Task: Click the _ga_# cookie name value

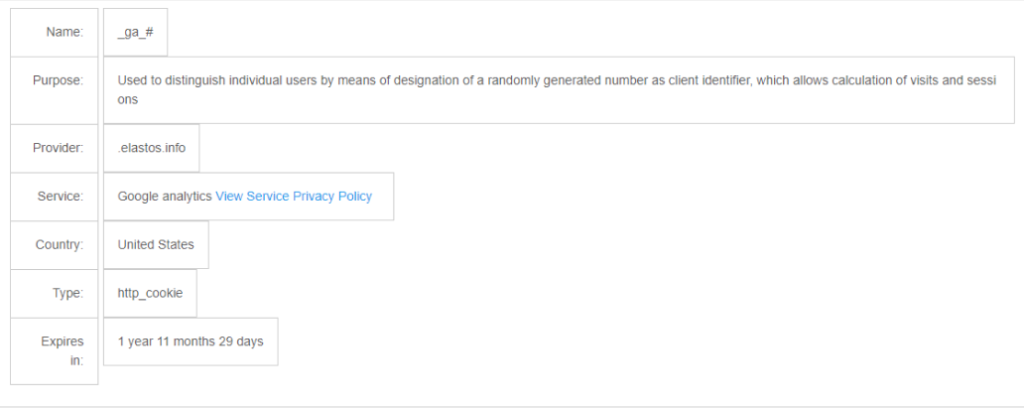Action: pos(135,32)
